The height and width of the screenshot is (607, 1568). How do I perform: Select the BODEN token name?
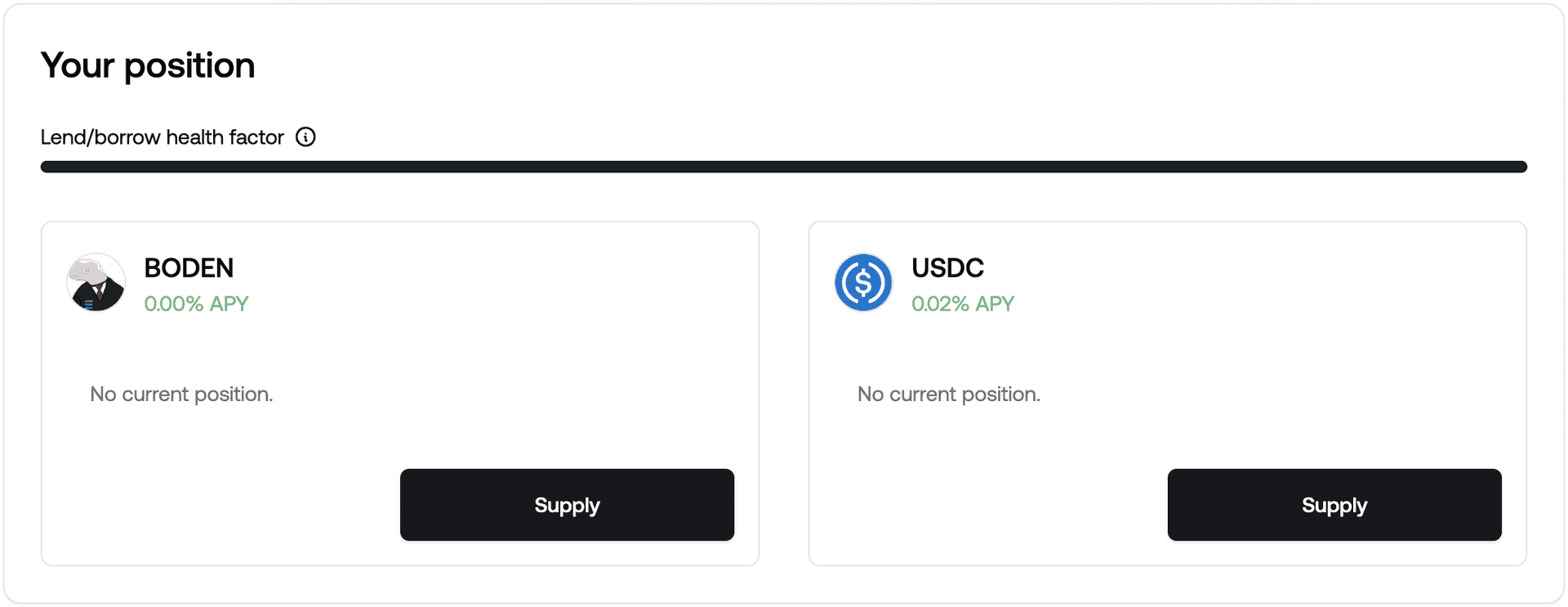(189, 268)
